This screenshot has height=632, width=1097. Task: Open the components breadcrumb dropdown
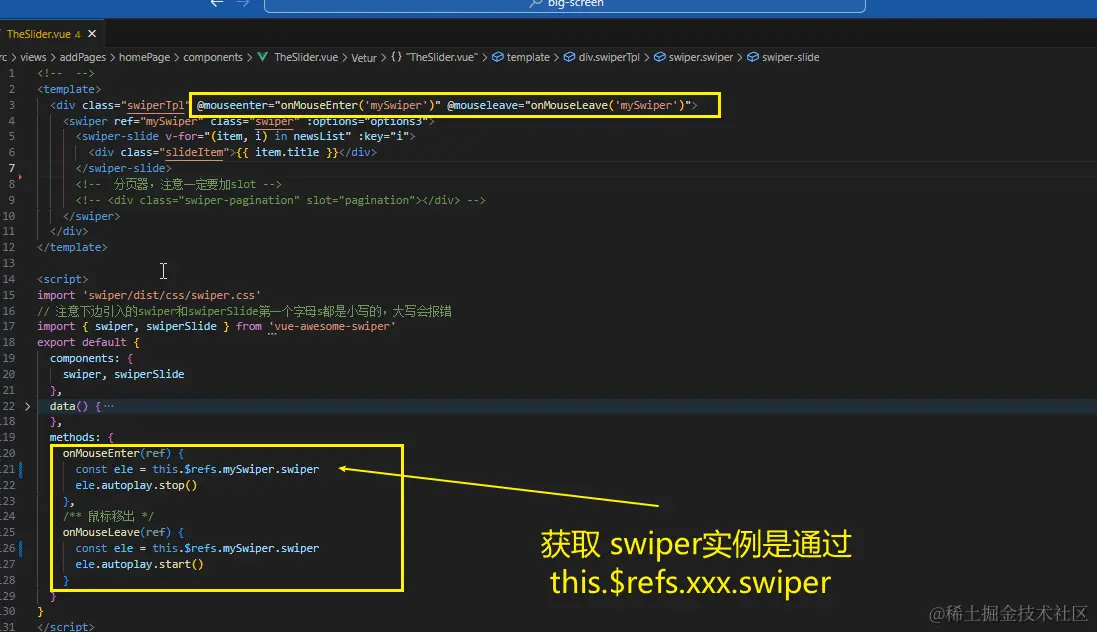(213, 57)
